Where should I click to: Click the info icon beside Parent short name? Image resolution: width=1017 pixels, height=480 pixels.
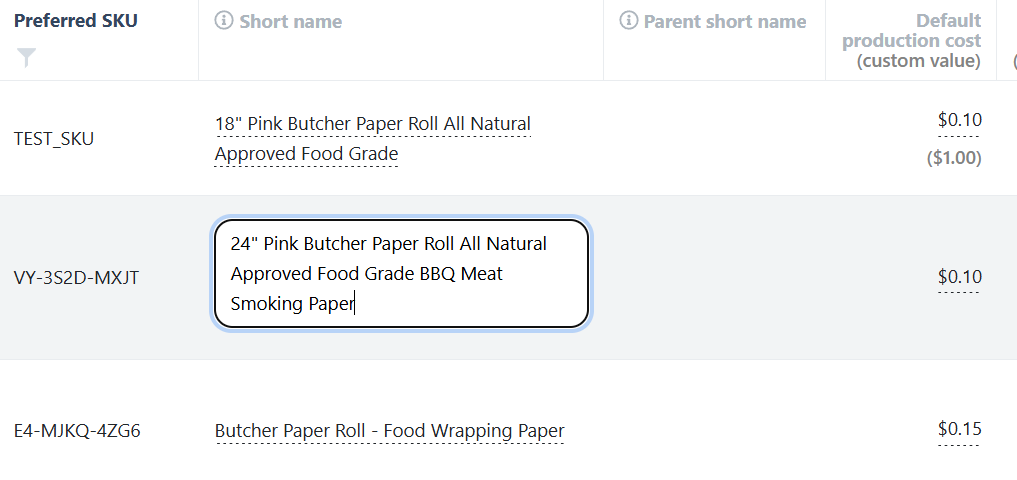tap(628, 21)
